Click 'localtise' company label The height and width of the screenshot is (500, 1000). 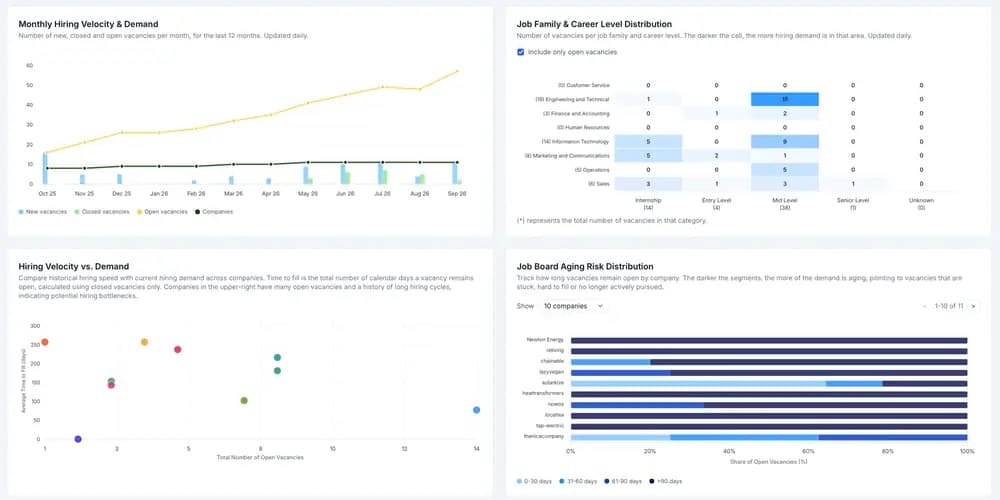[554, 415]
